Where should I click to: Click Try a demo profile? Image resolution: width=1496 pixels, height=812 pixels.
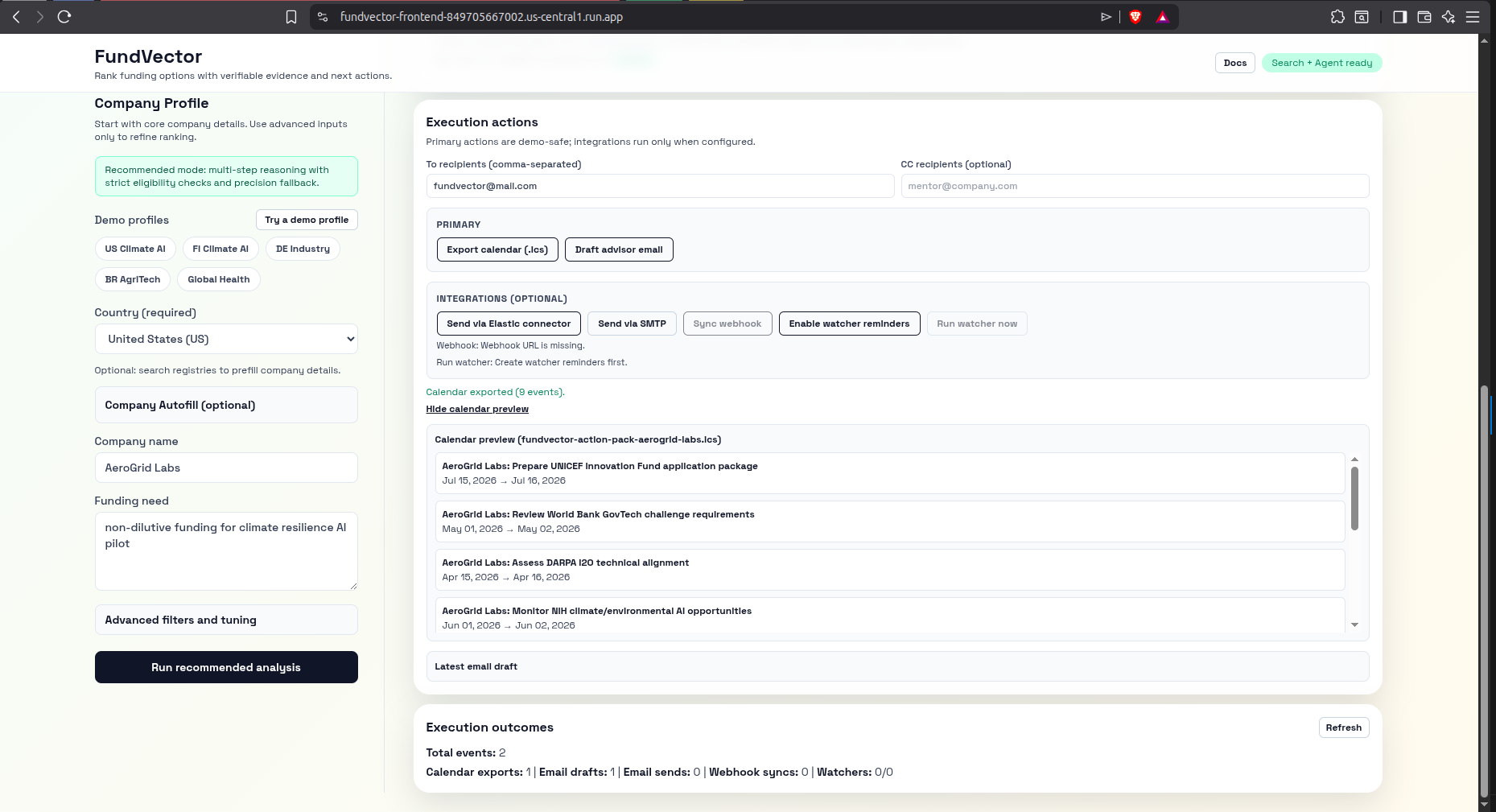tap(307, 220)
